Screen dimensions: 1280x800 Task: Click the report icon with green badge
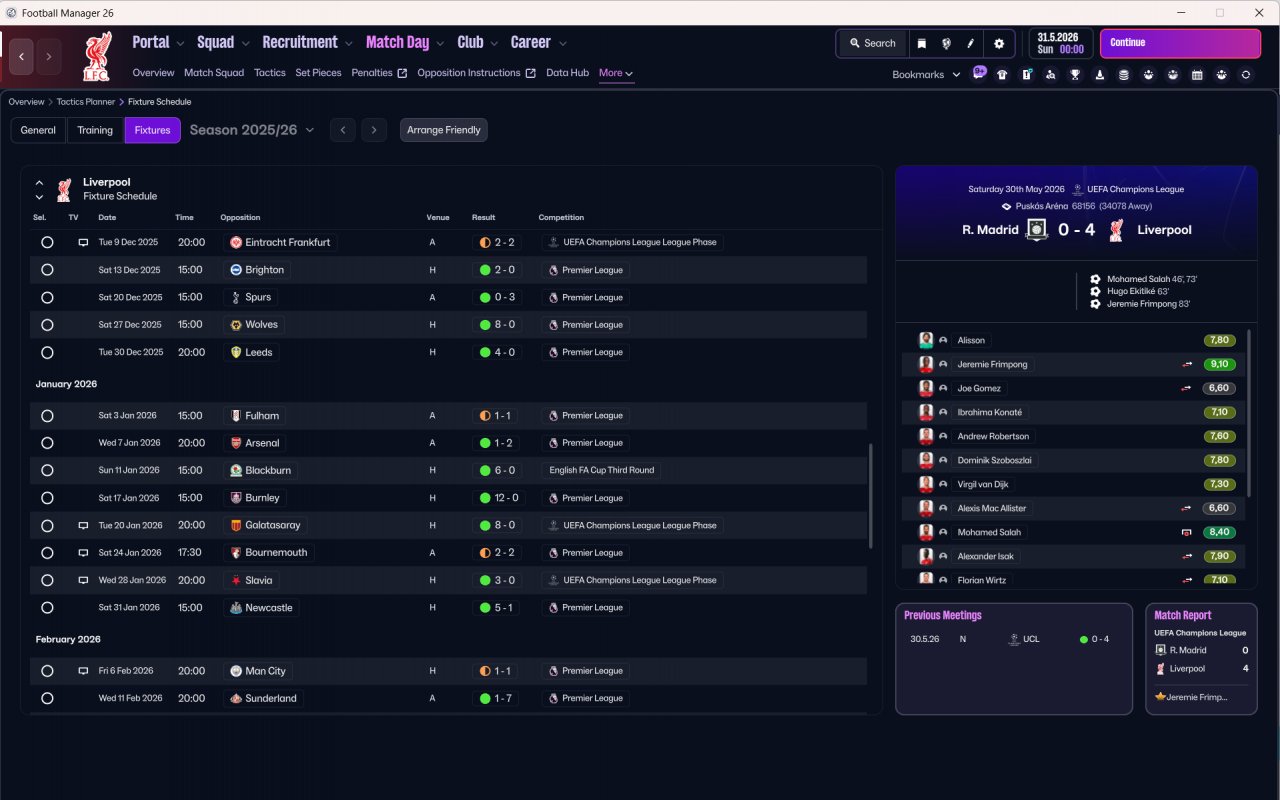[x=1026, y=74]
